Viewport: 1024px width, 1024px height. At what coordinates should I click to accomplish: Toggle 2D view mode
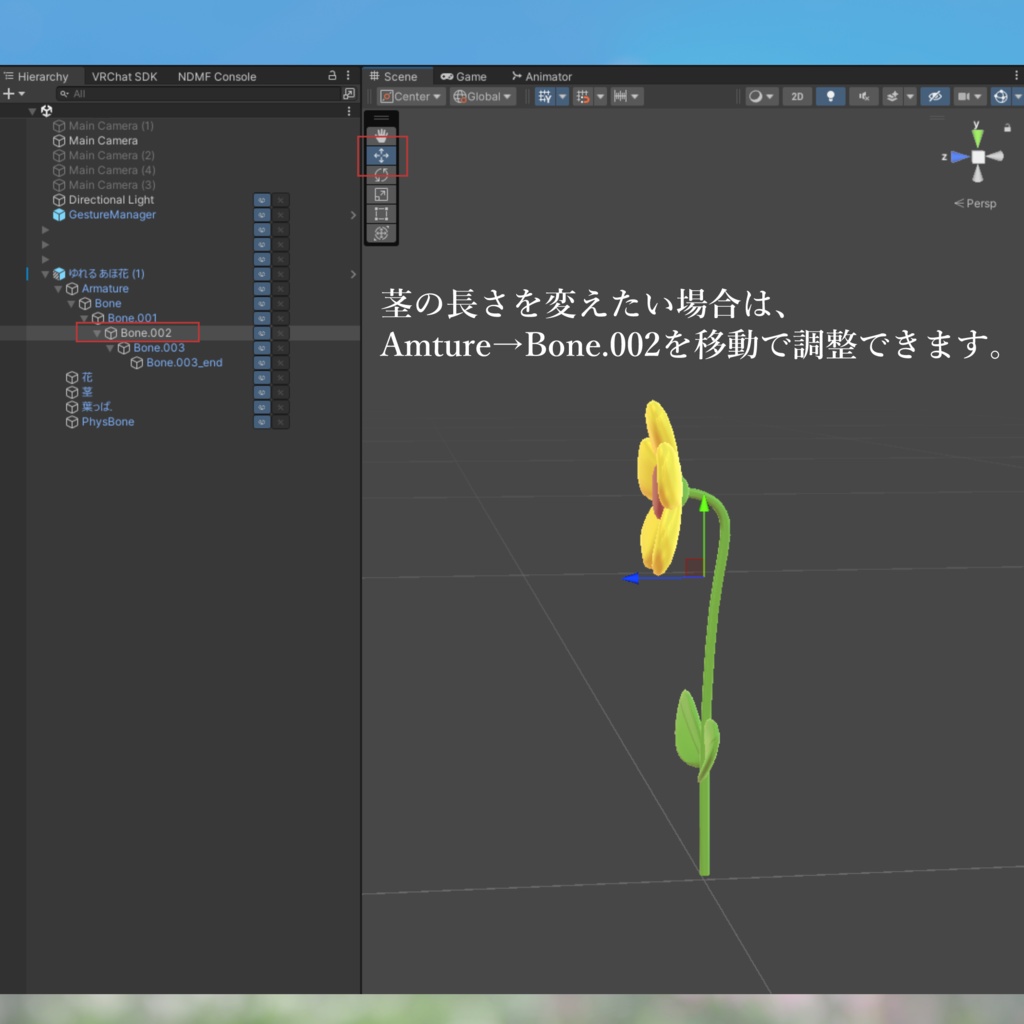(797, 97)
